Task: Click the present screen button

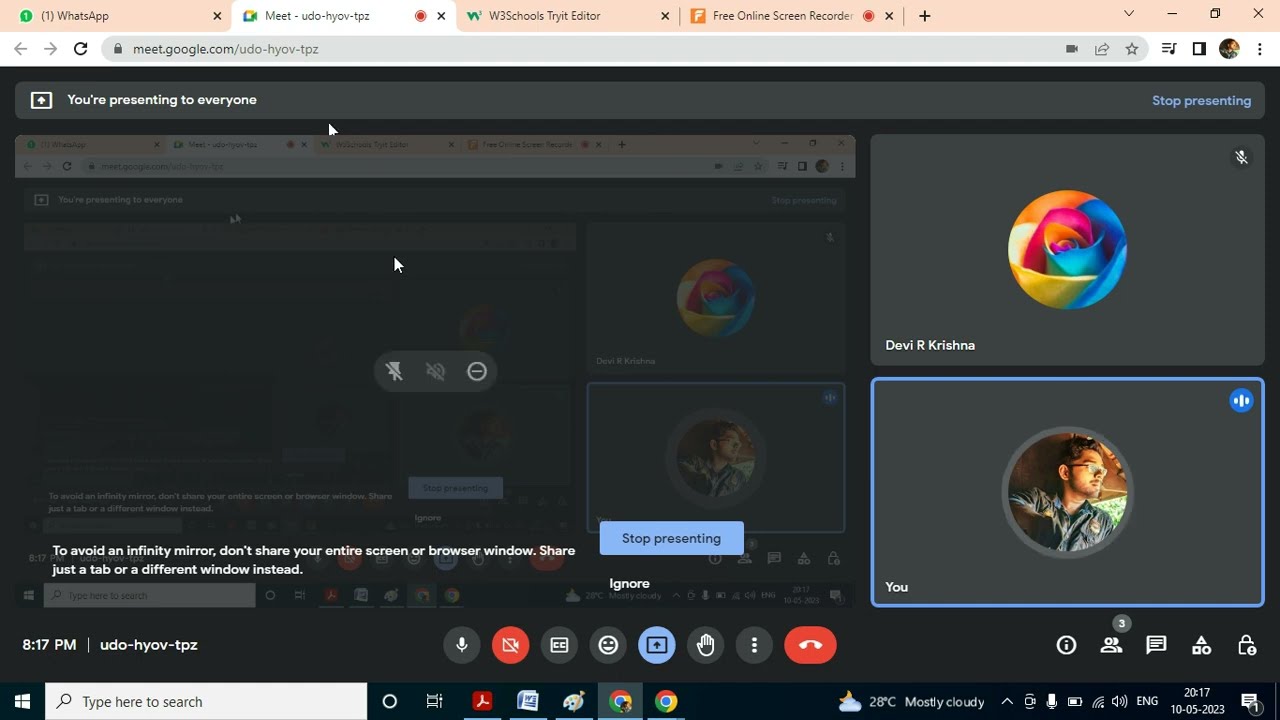Action: click(657, 645)
